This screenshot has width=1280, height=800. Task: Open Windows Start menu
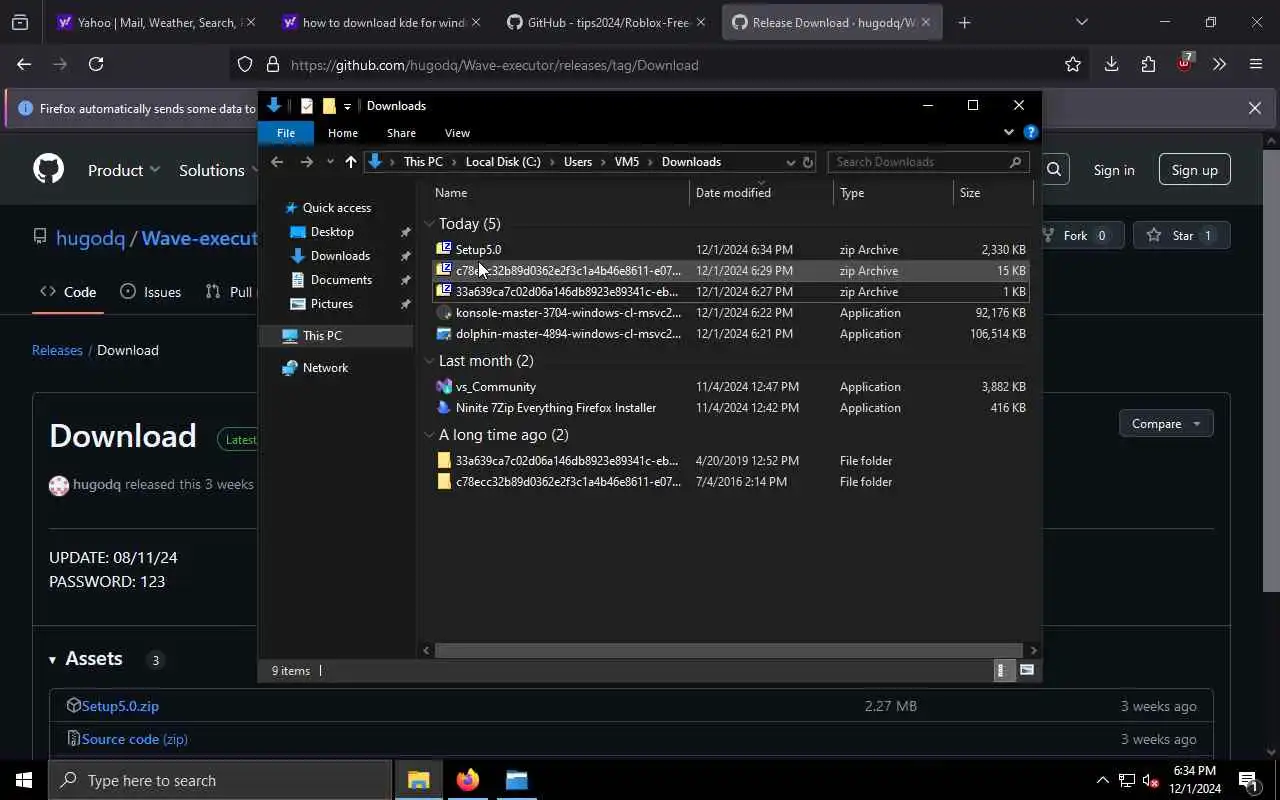coord(23,780)
